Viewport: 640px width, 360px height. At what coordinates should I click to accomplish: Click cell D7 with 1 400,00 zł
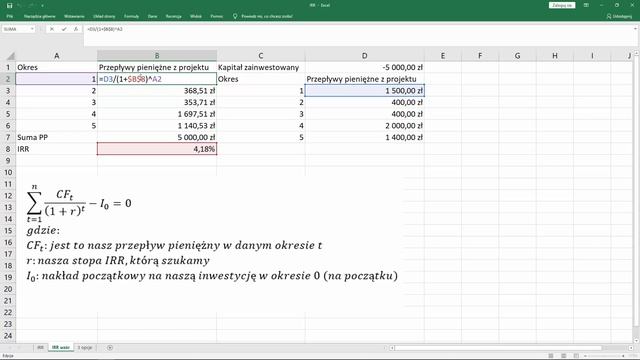[x=364, y=137]
